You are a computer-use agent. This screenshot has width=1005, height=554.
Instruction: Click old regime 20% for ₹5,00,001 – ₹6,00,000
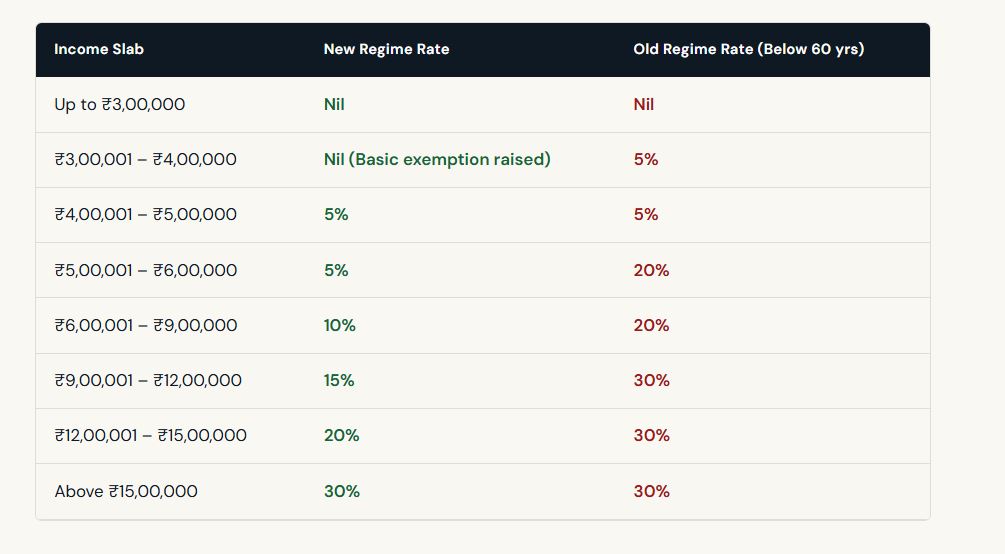pyautogui.click(x=651, y=270)
